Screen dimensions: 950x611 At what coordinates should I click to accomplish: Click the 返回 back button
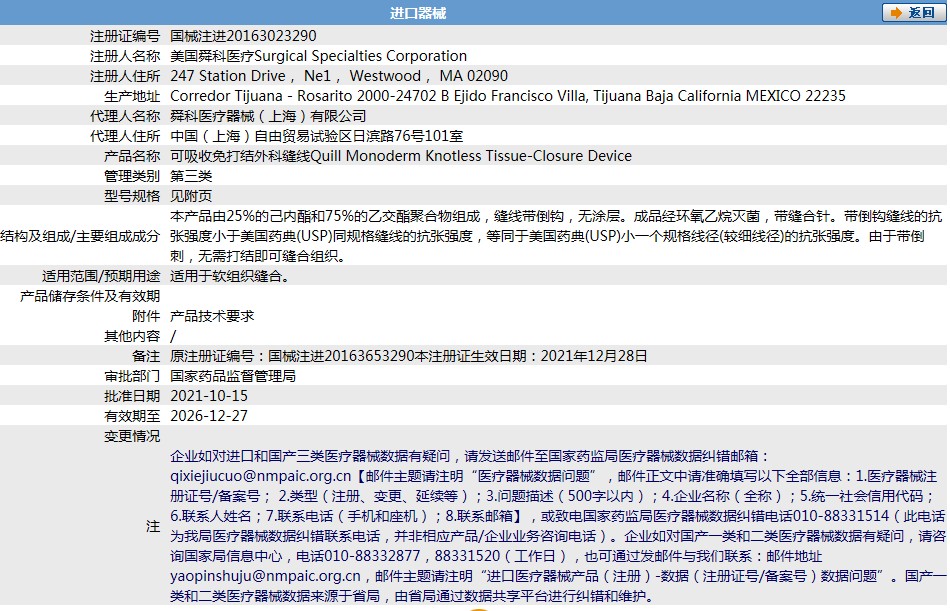click(914, 13)
